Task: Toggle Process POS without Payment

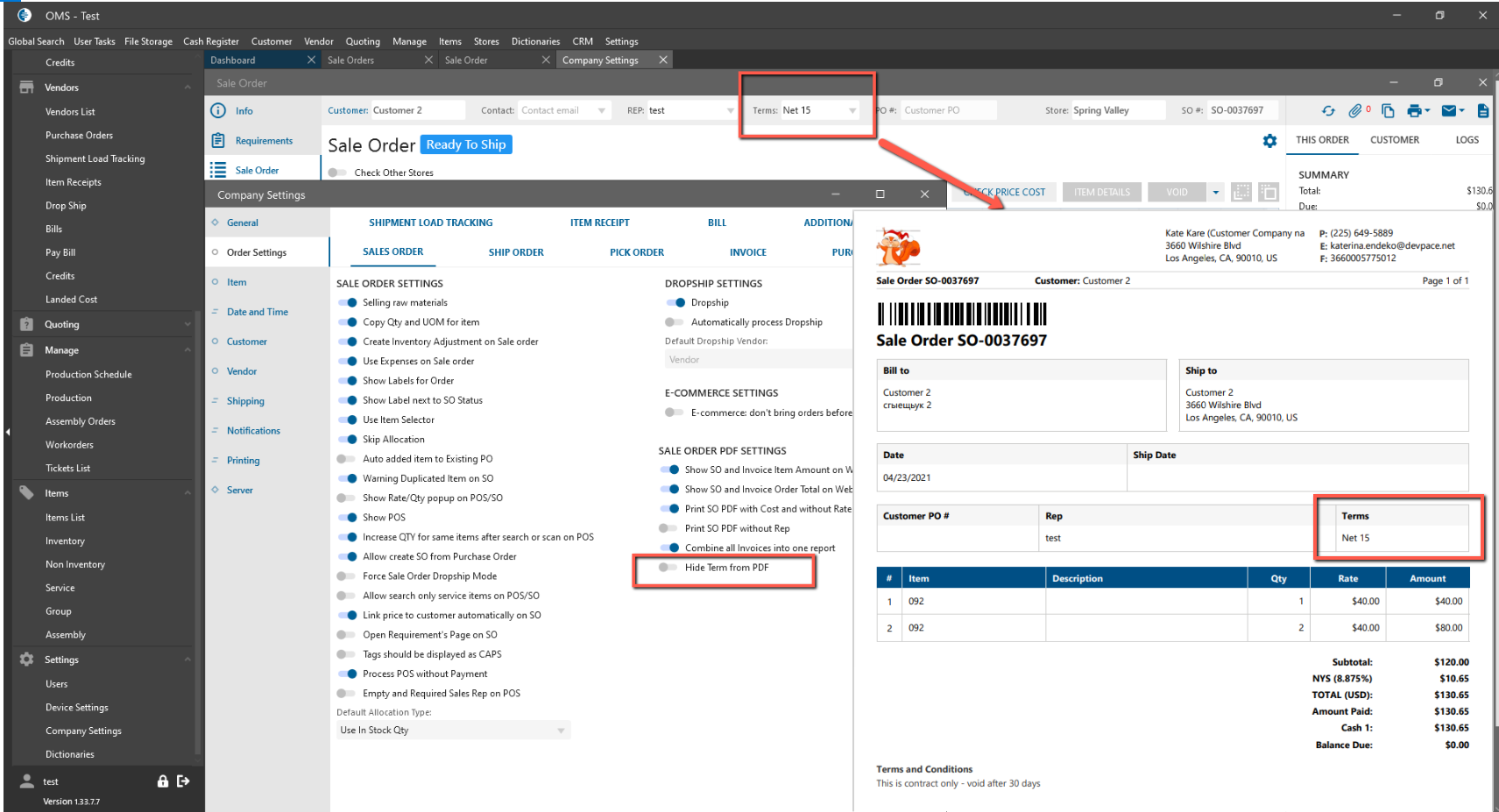Action: (x=348, y=674)
